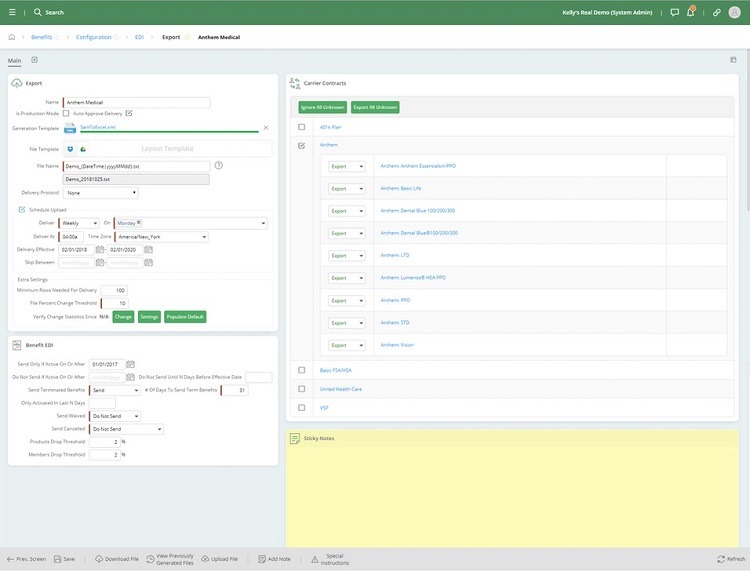Click Save in bottom bar
750x571 pixels.
tap(65, 559)
